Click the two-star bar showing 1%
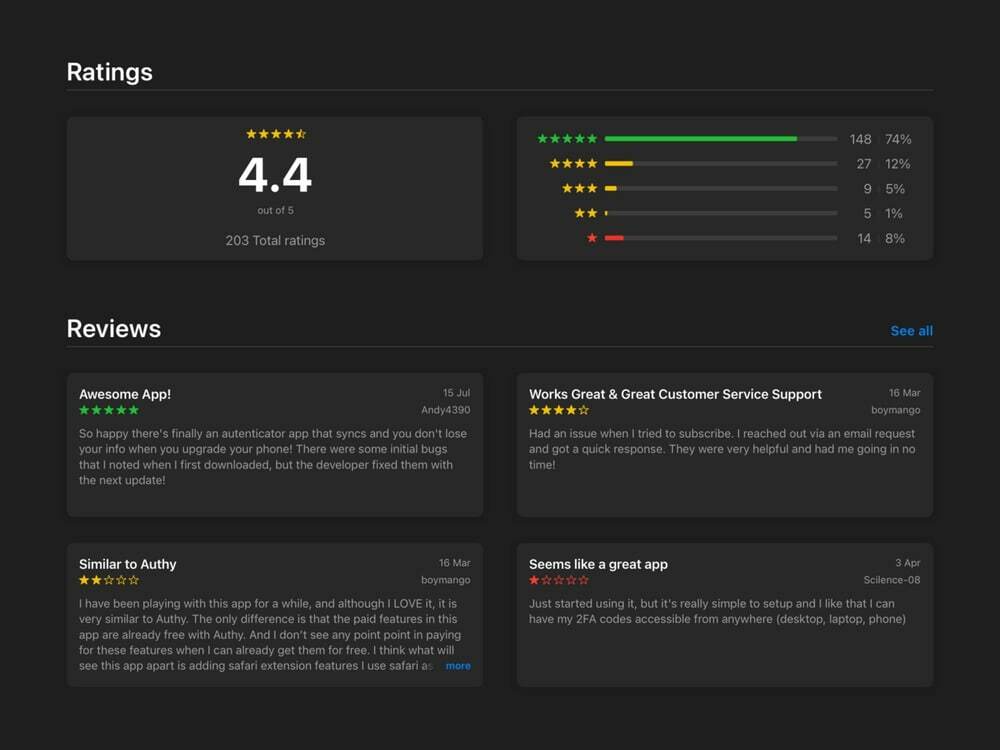This screenshot has width=1000, height=750. [x=721, y=213]
